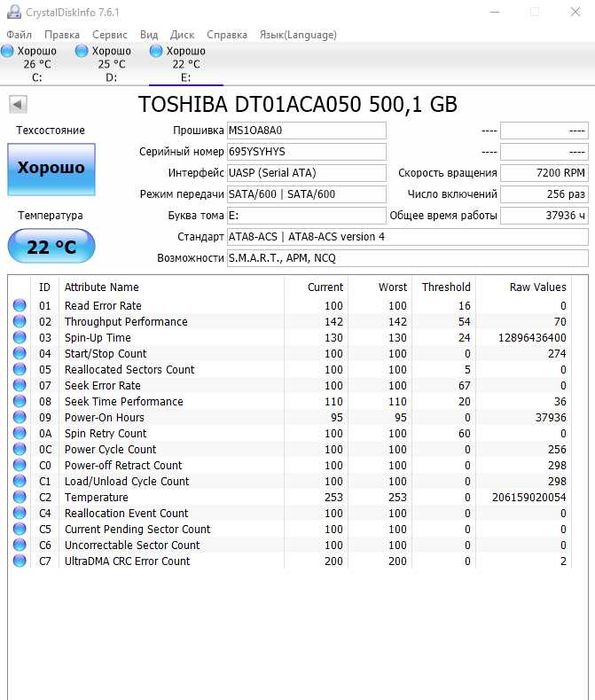
Task: Click status icon for Uncorrectable Sector Count
Action: pos(19,545)
